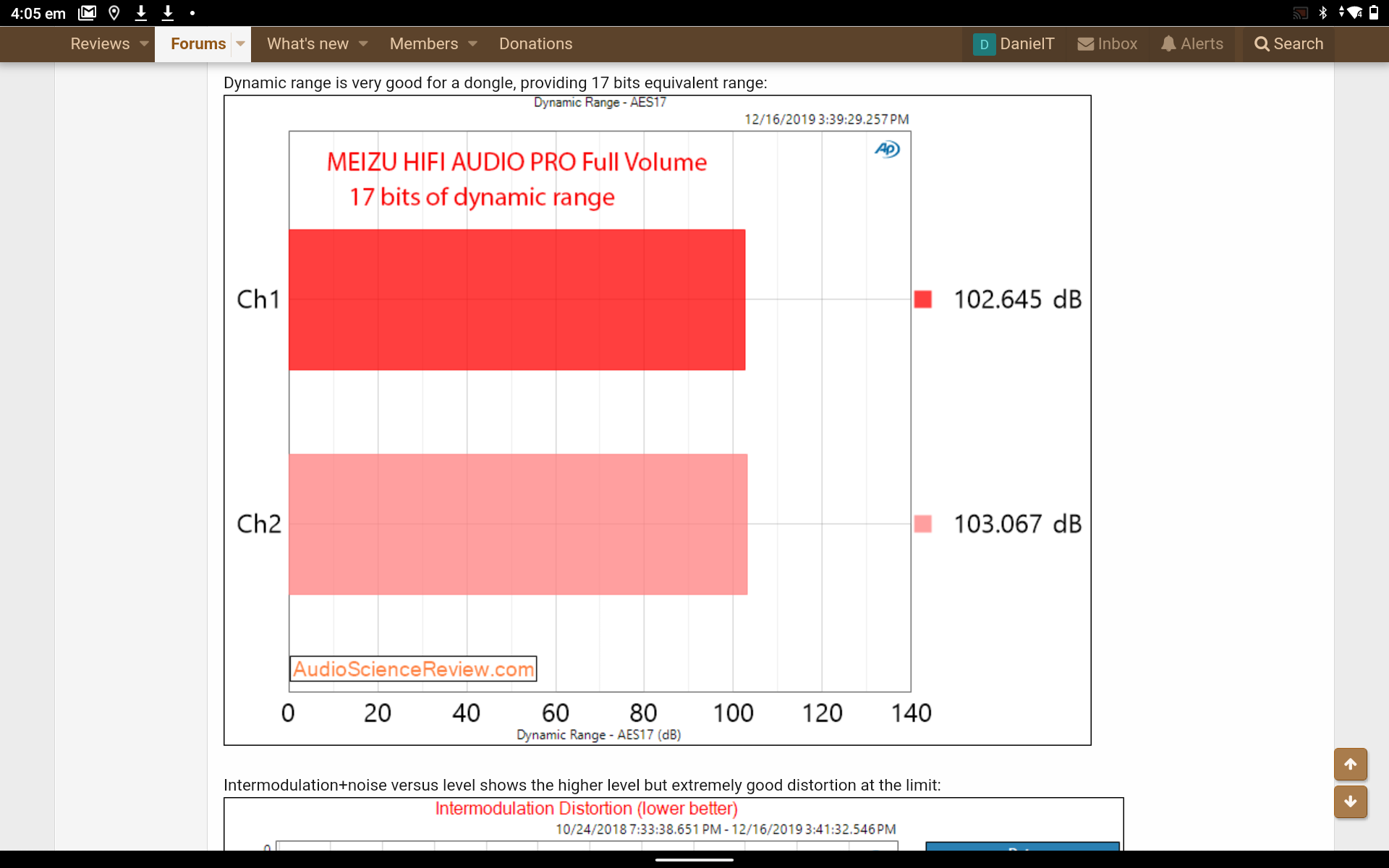Expand the What's new dropdown arrow

coord(363,44)
